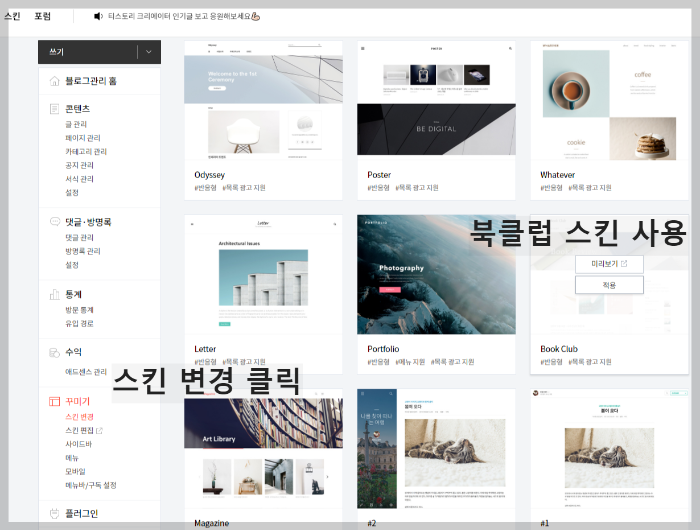
Task: Open 서식 관리 in sidebar
Action: [79, 179]
